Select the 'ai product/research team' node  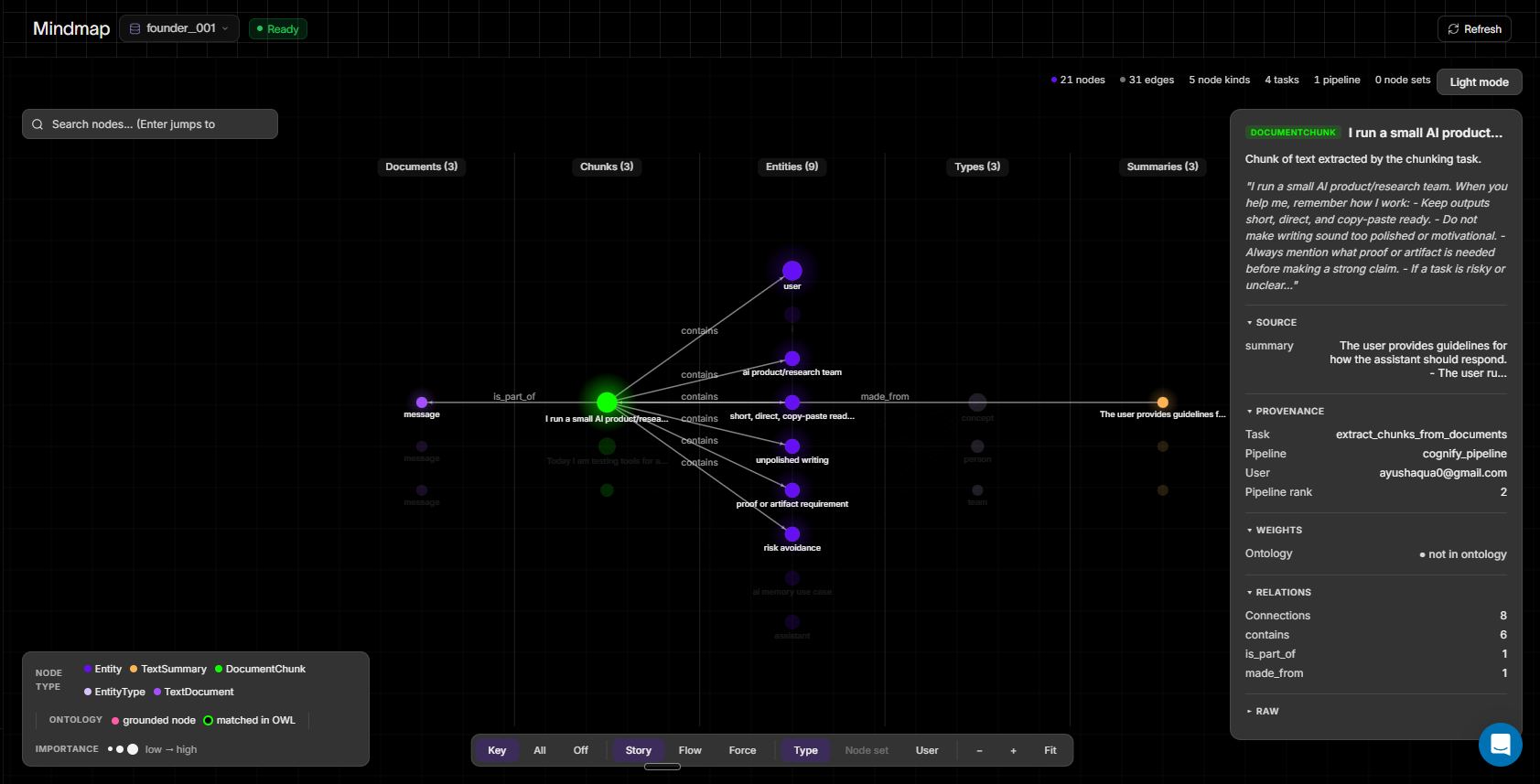tap(792, 359)
